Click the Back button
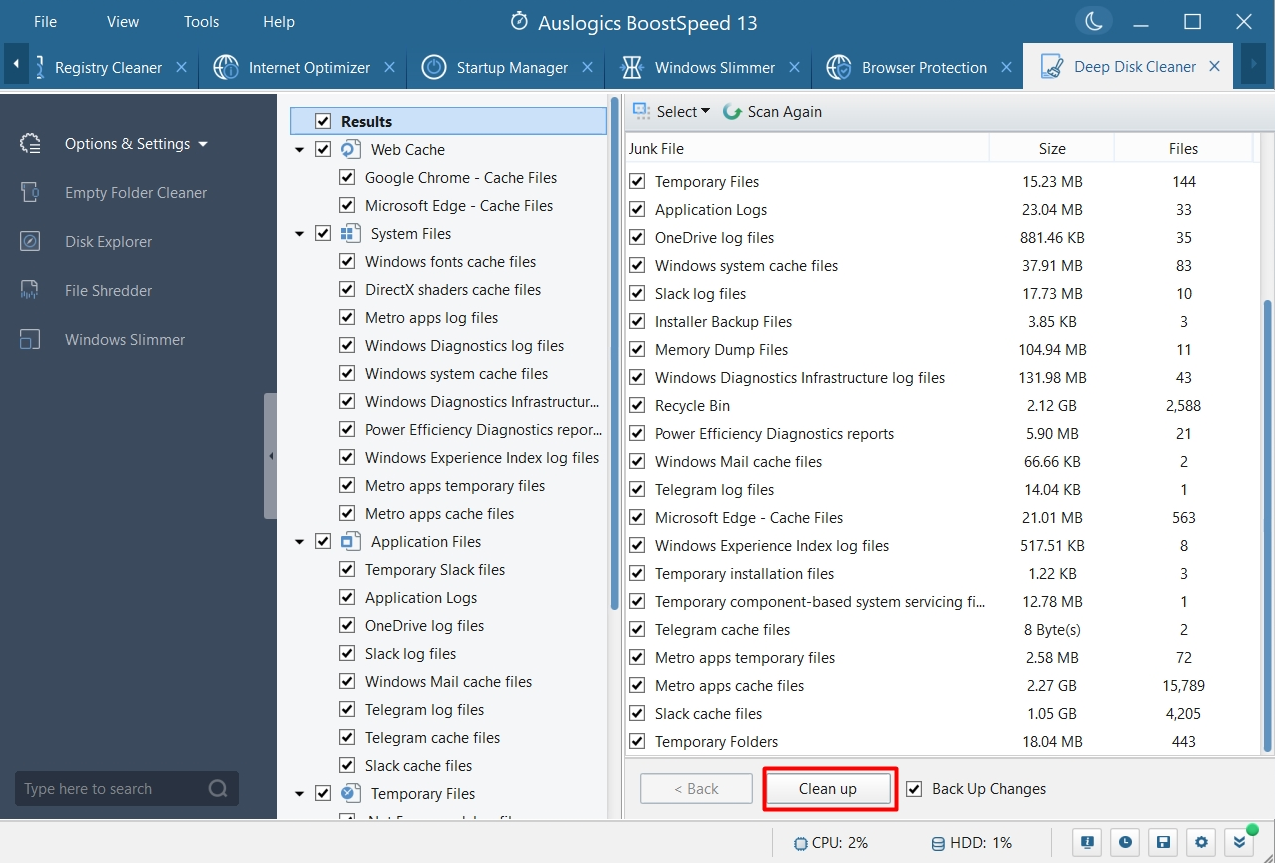 click(x=696, y=789)
